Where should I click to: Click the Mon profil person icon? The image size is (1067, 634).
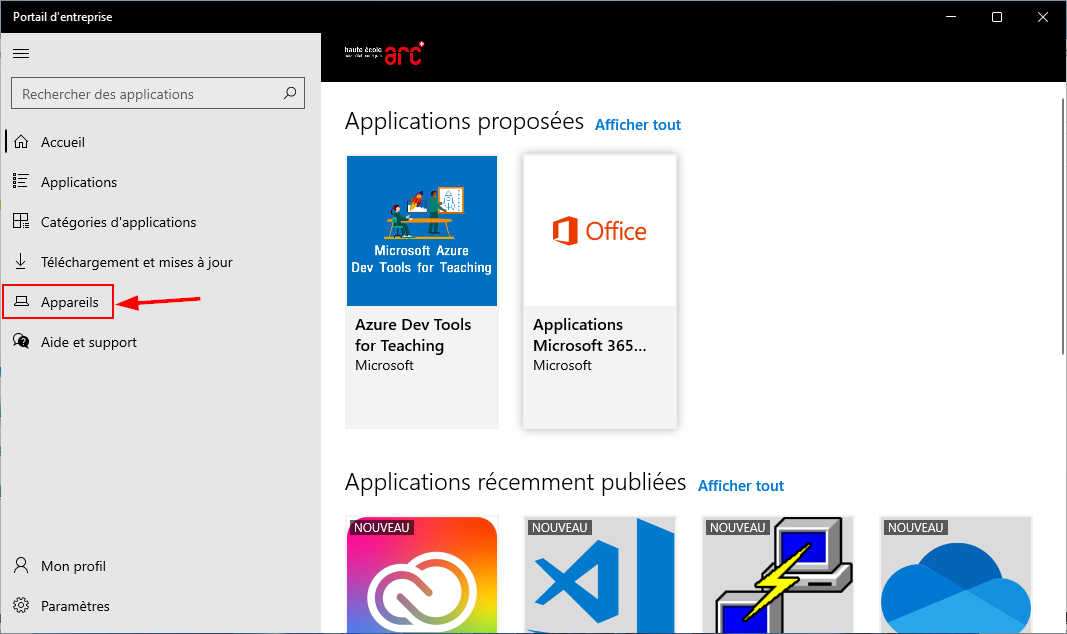21,565
